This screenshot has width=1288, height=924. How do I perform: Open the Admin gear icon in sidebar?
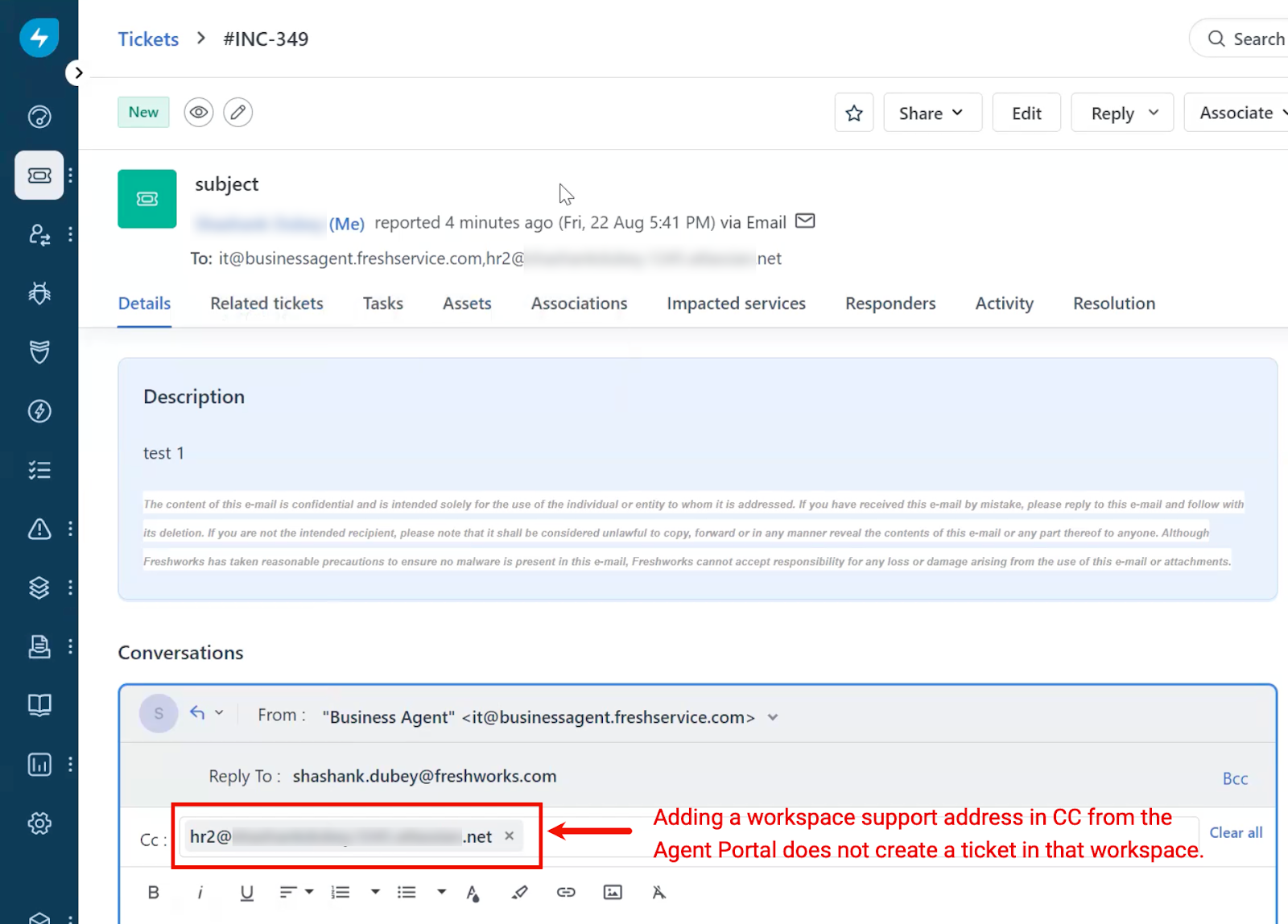(39, 823)
